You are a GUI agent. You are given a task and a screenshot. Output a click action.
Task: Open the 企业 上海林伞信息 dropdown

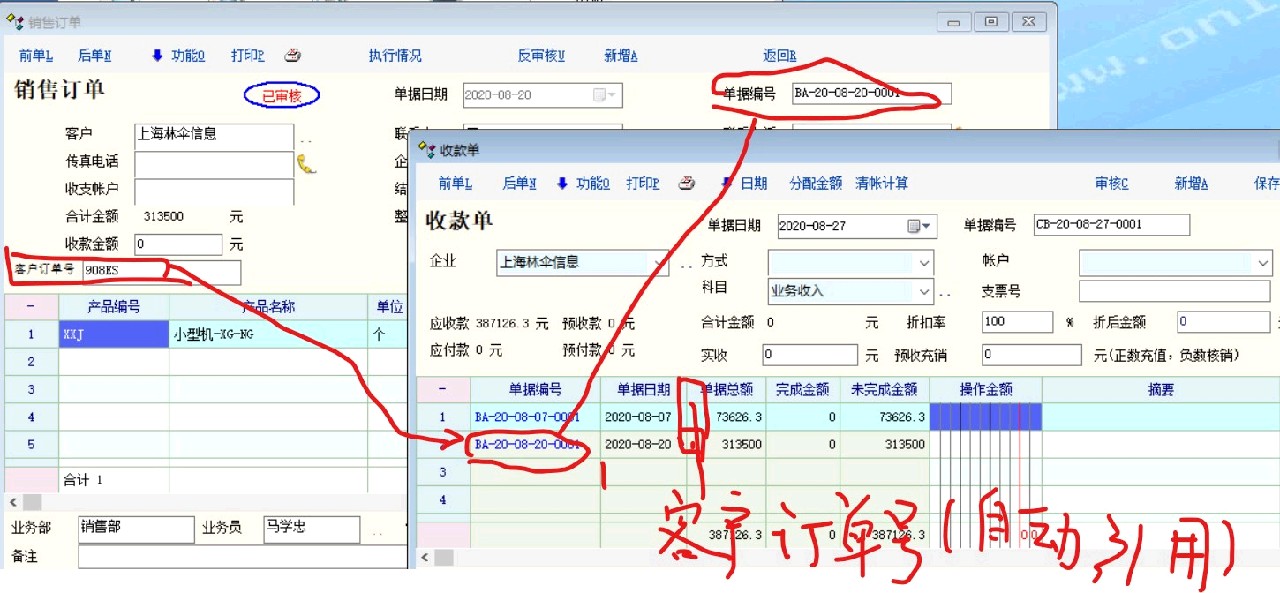tap(659, 262)
